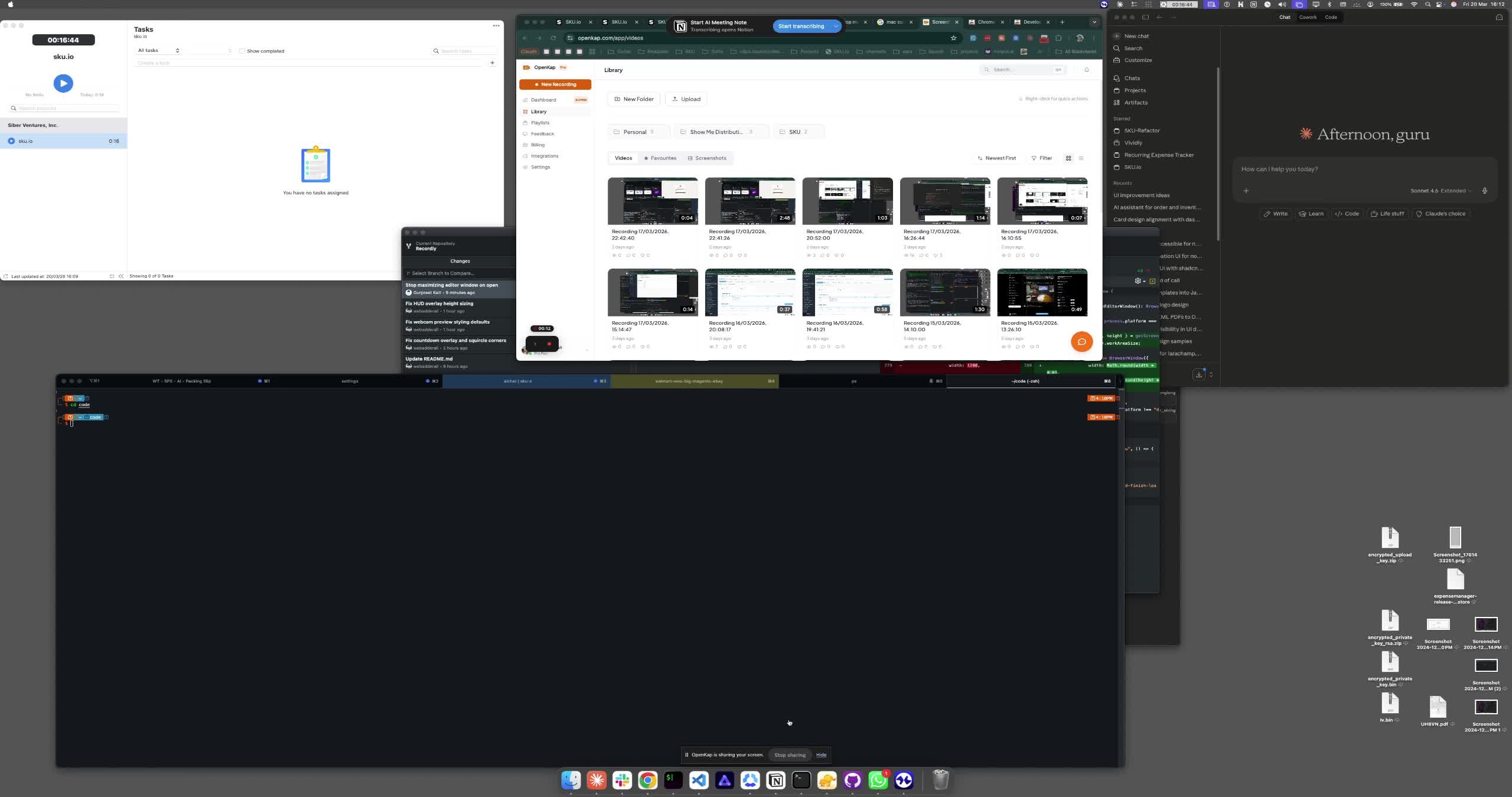Click the Upload button

[686, 99]
